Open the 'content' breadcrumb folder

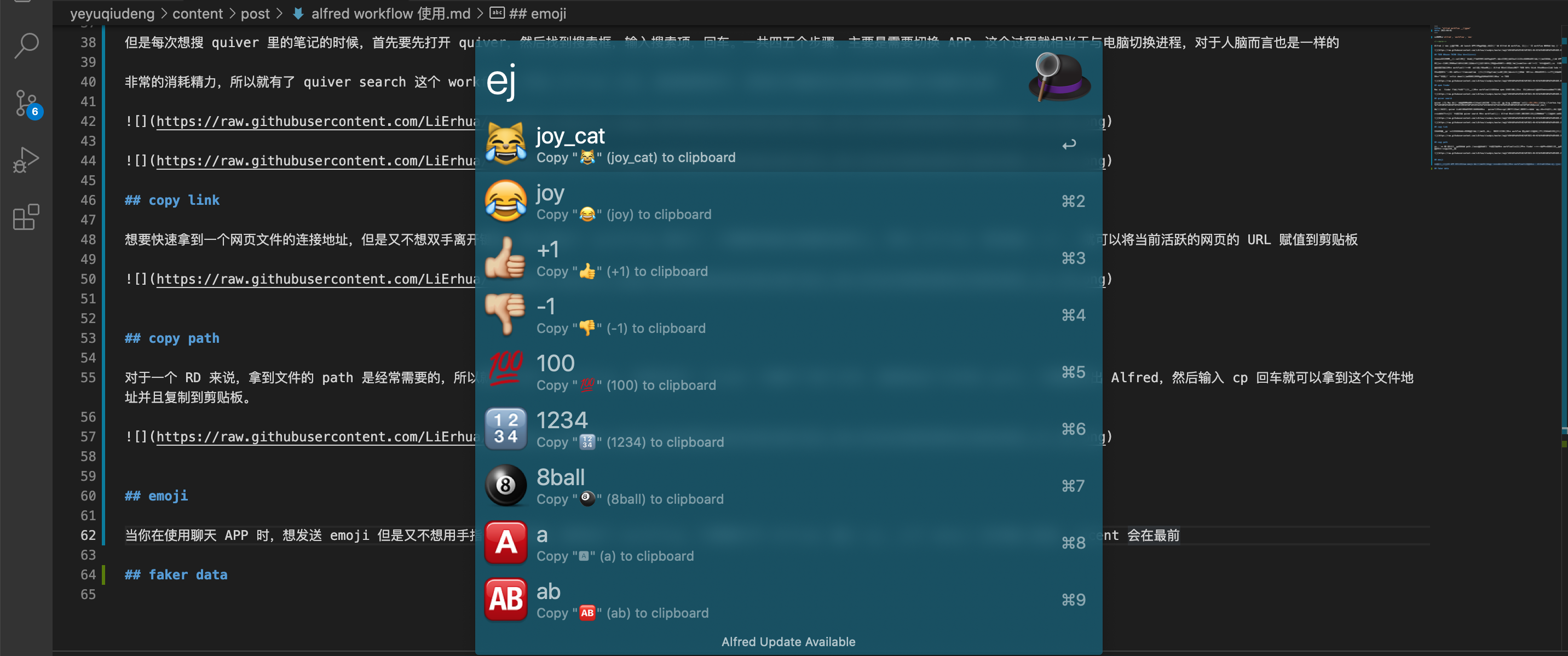197,13
